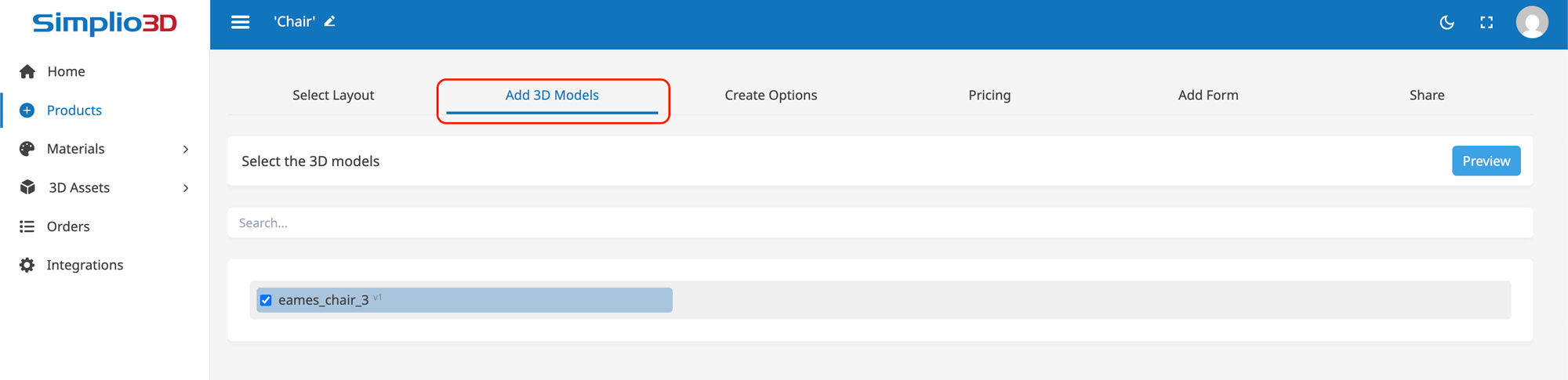Viewport: 1568px width, 380px height.
Task: Go to Orders in the sidebar
Action: (x=68, y=226)
